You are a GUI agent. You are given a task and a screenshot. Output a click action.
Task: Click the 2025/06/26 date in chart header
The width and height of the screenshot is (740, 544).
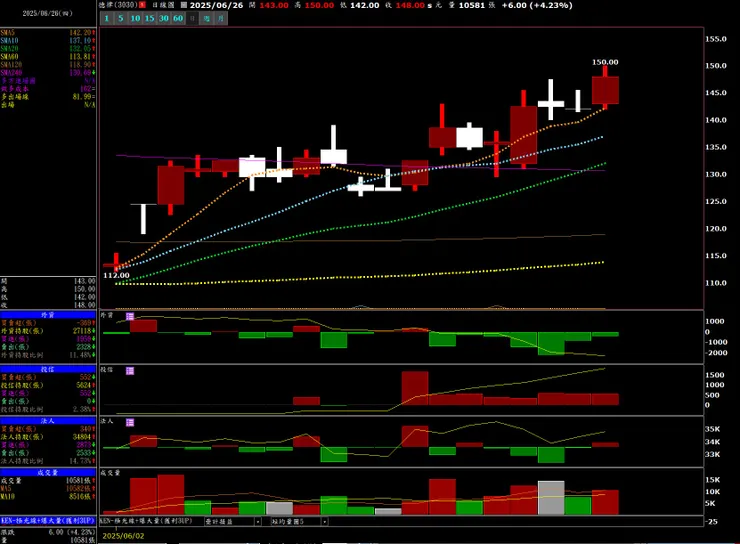tap(216, 5)
